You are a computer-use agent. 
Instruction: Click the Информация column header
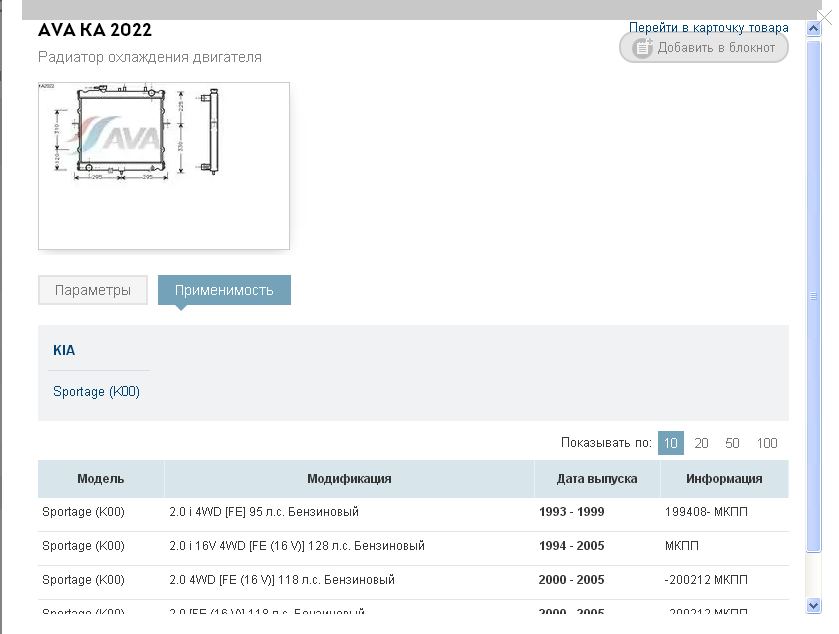(x=724, y=479)
